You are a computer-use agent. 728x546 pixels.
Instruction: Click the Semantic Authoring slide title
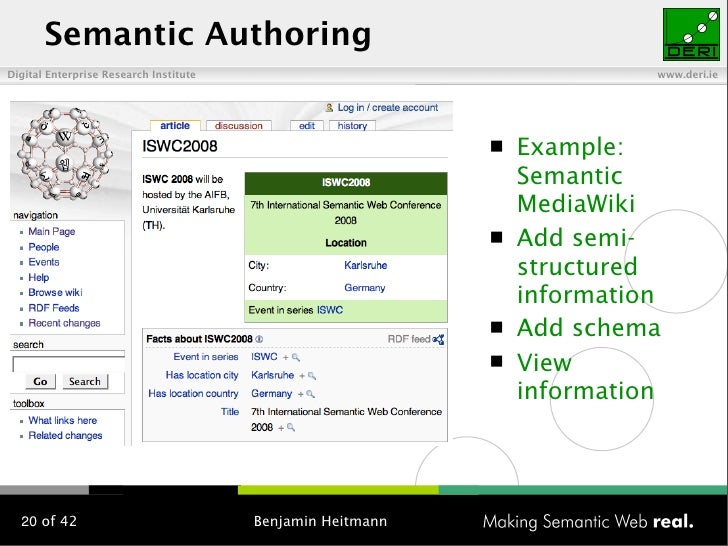coord(208,34)
